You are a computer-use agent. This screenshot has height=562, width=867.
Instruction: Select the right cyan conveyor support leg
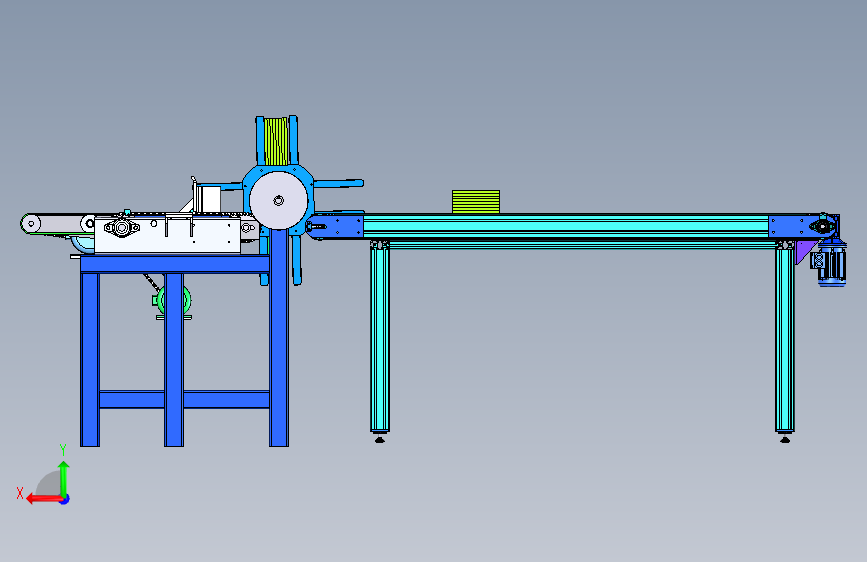click(x=785, y=336)
